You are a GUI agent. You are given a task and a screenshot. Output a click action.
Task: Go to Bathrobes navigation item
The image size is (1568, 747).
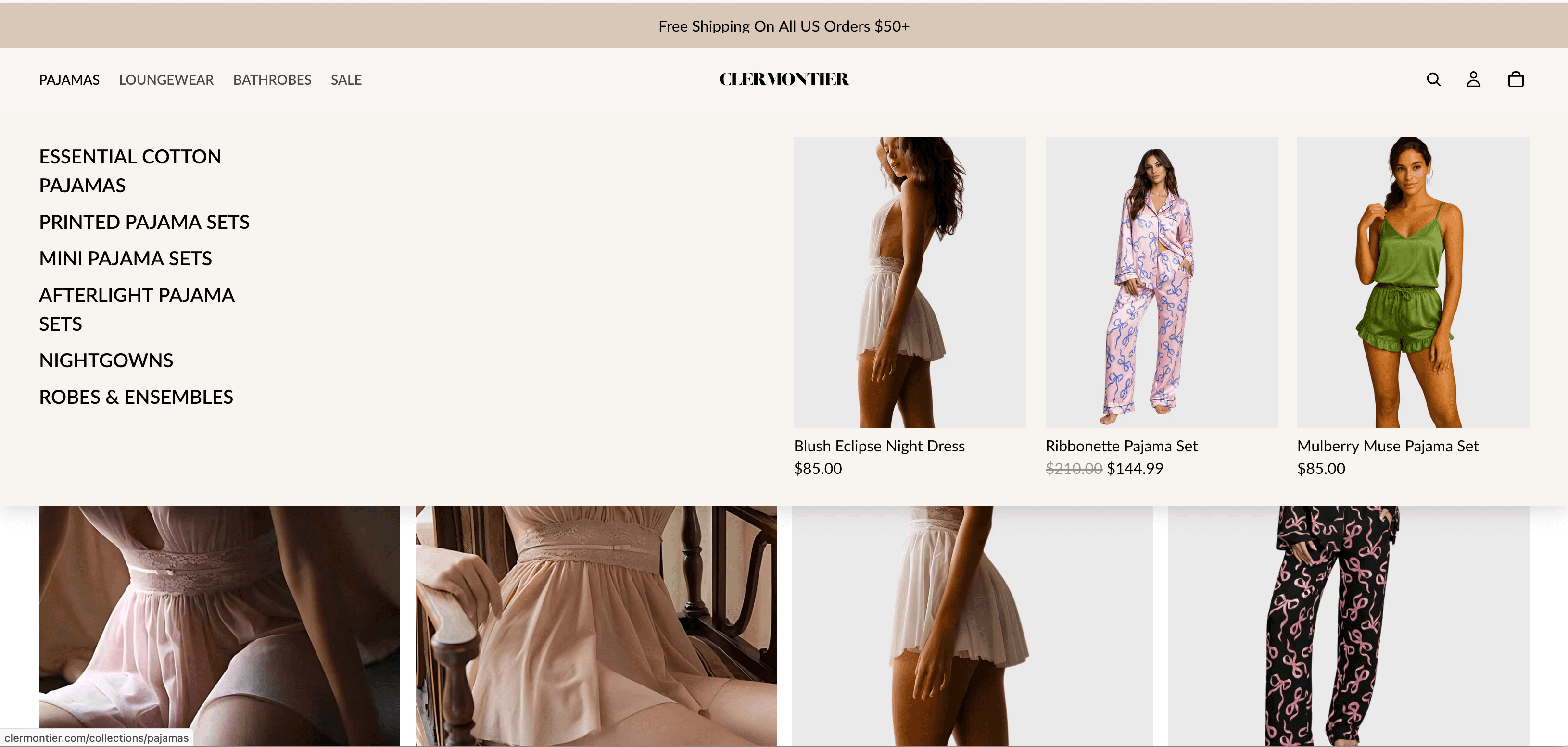point(272,80)
